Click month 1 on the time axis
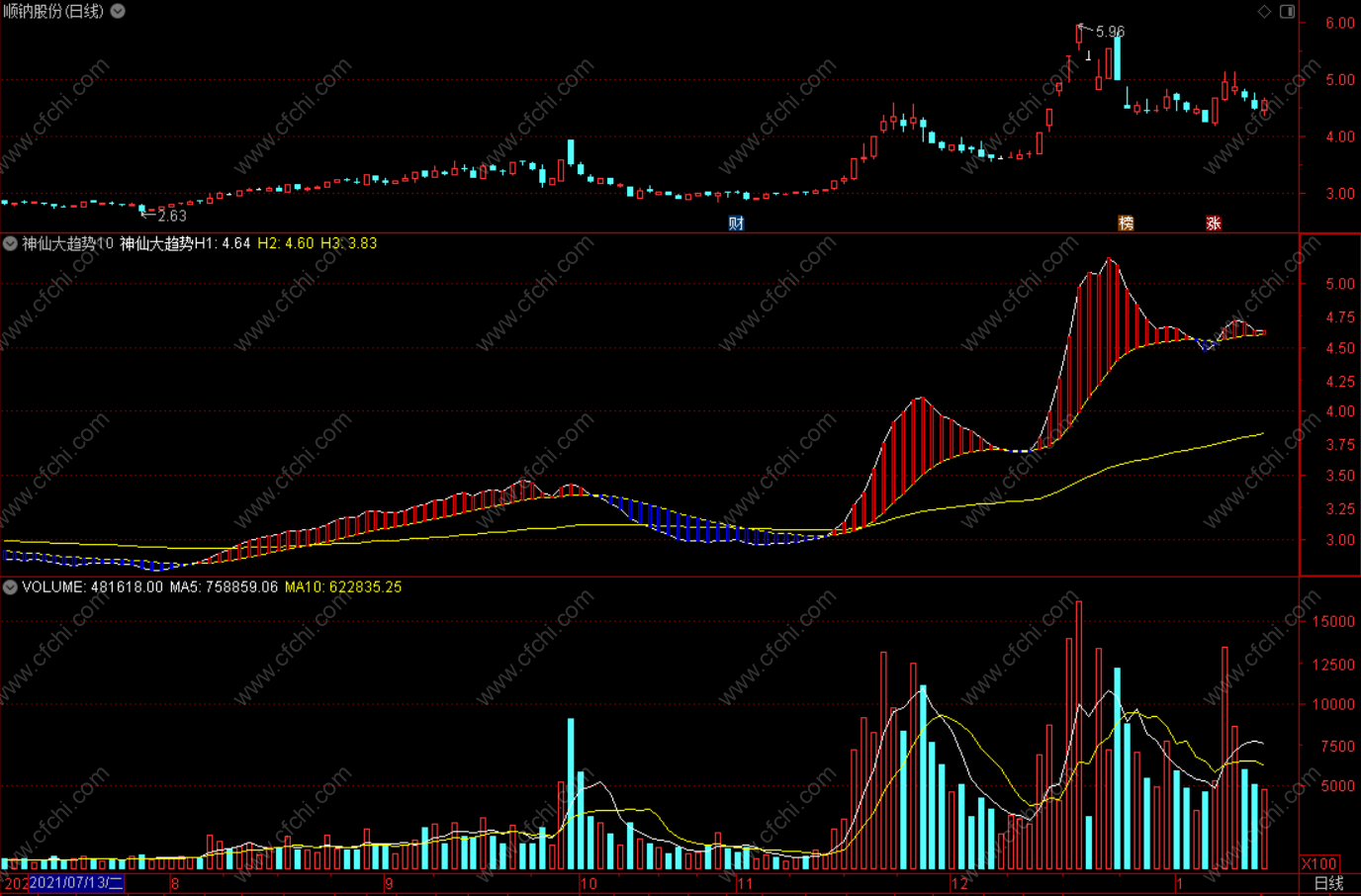1361x896 pixels. click(1179, 884)
